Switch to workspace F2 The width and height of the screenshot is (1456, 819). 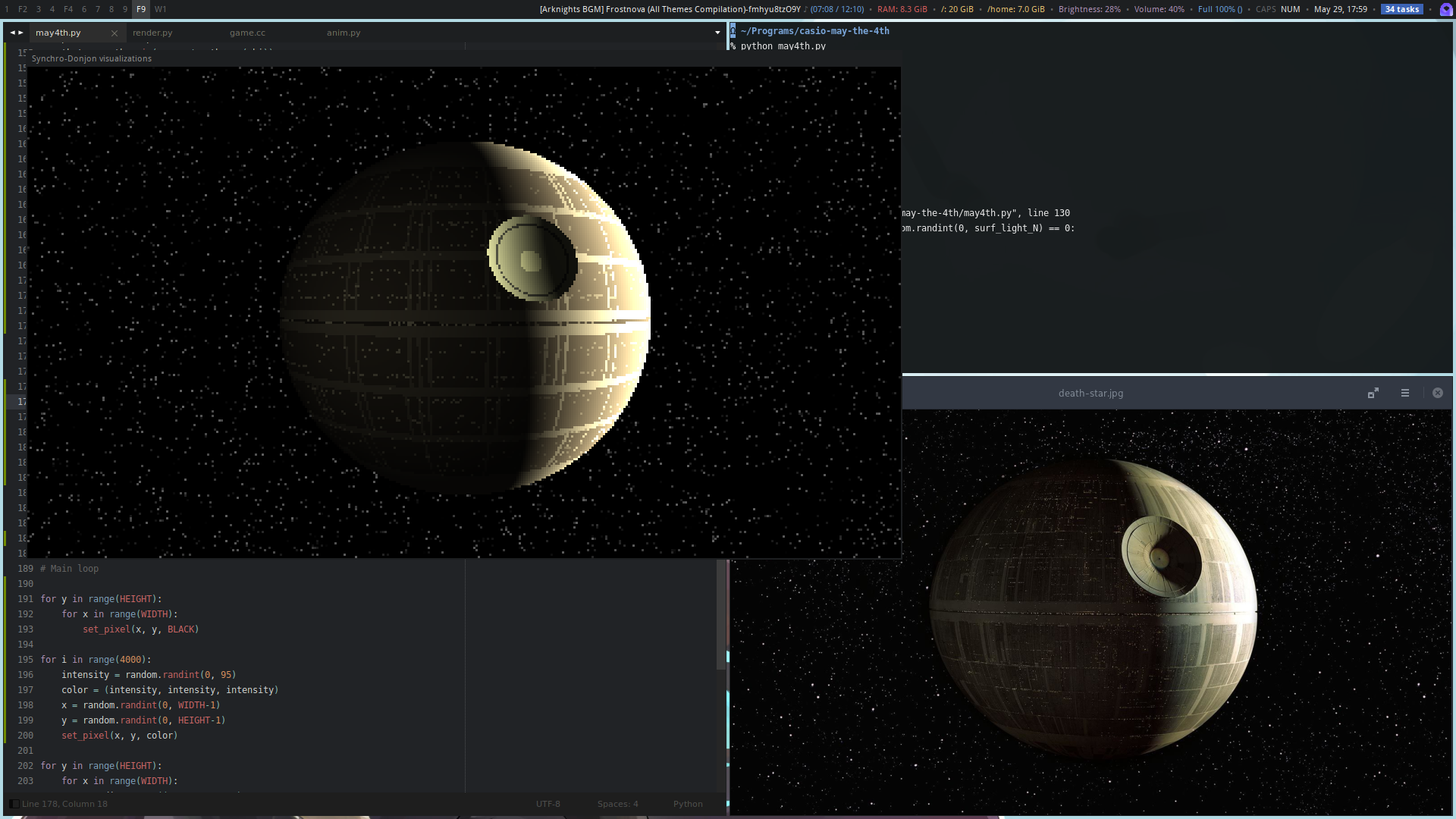point(23,9)
